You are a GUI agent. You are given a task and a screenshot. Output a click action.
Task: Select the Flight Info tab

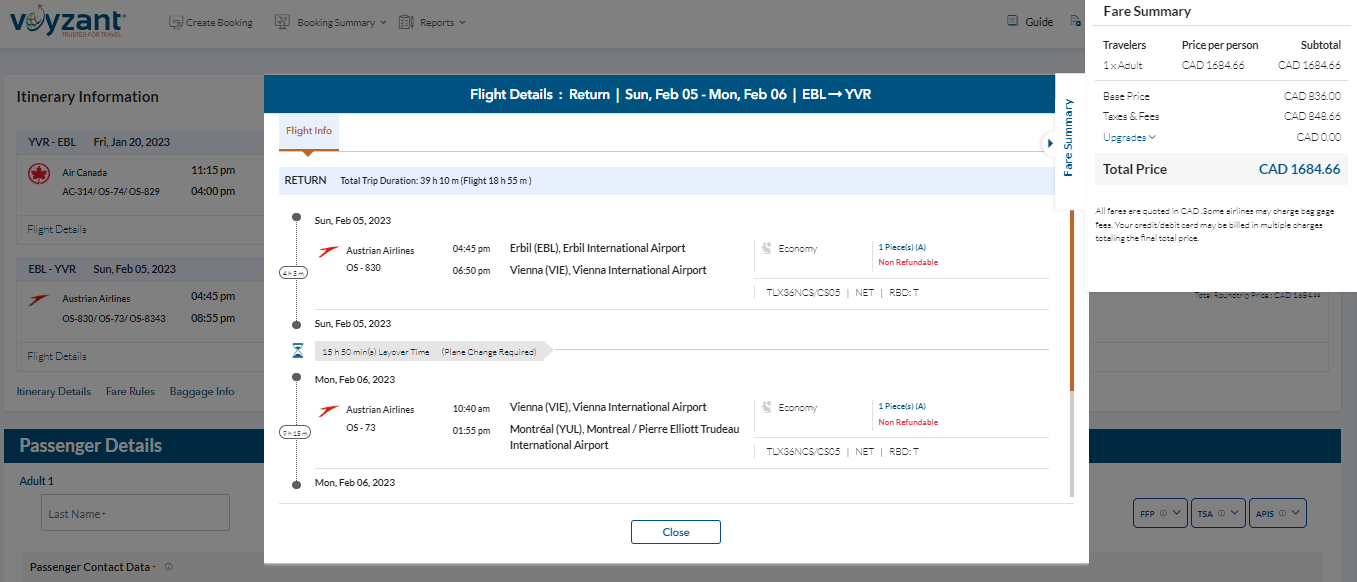click(x=308, y=131)
